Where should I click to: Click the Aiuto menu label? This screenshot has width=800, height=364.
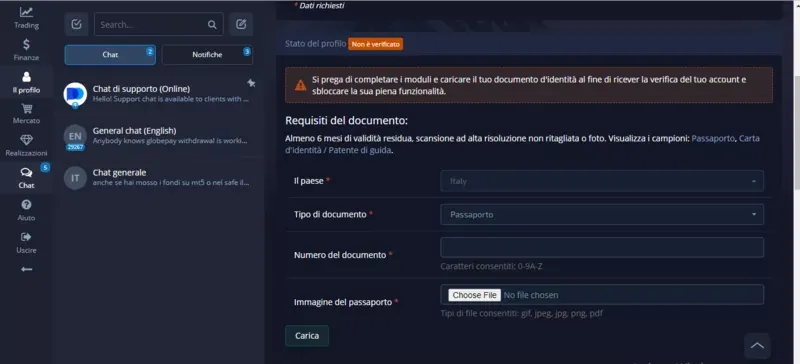(26, 218)
